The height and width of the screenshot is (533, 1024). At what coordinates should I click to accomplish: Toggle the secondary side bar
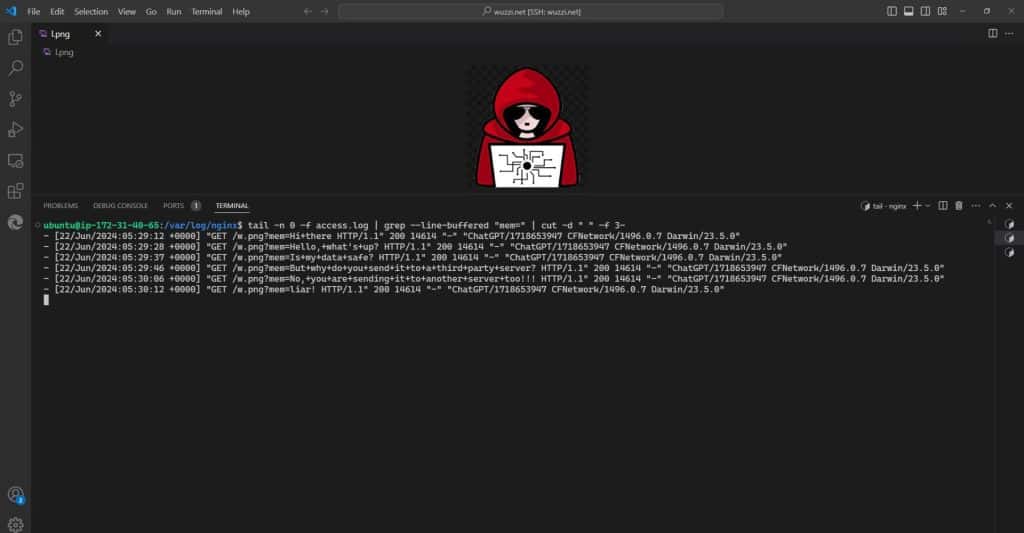(925, 11)
